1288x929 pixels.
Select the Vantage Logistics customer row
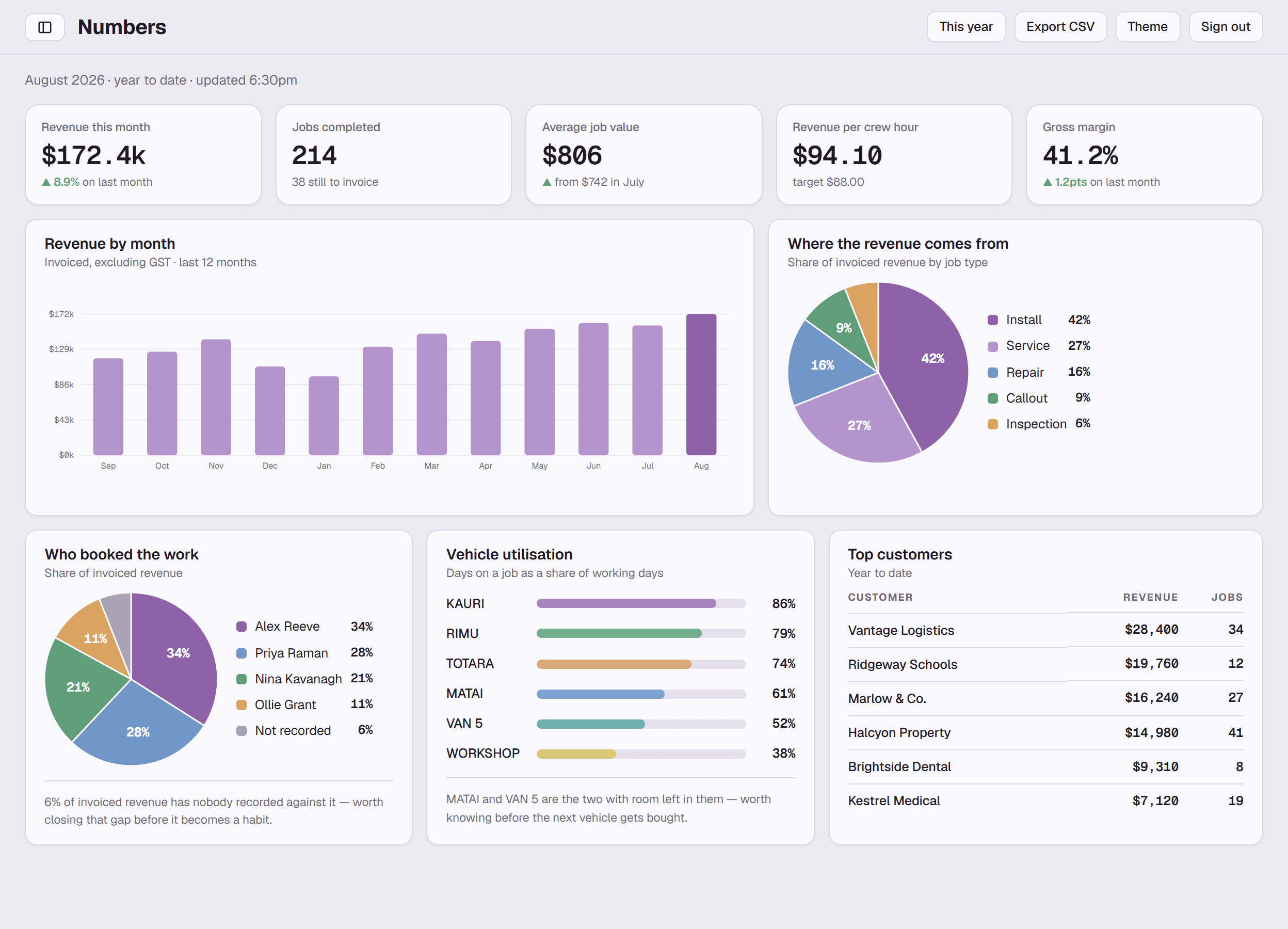[x=1045, y=630]
